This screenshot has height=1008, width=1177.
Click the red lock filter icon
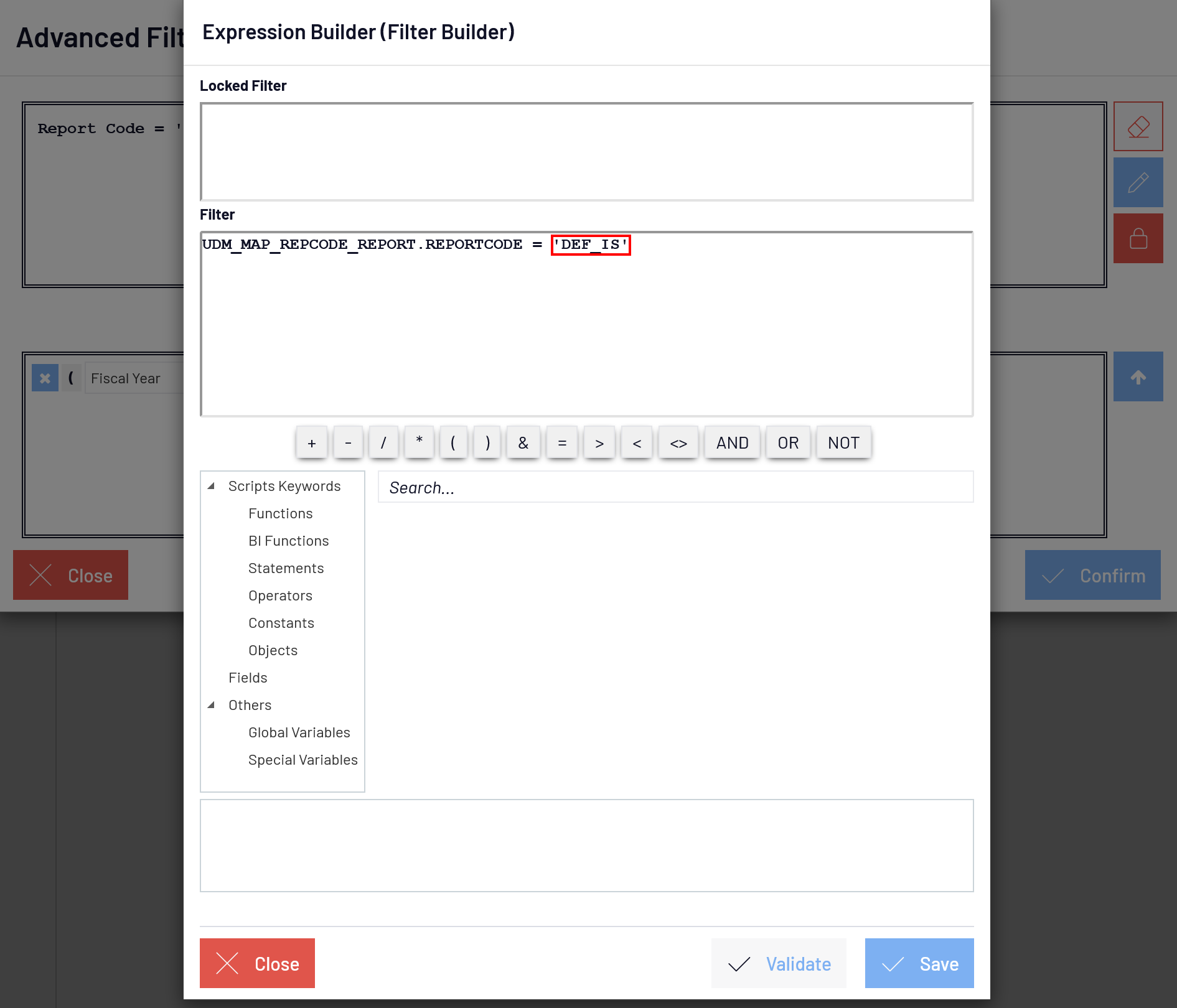(x=1138, y=238)
